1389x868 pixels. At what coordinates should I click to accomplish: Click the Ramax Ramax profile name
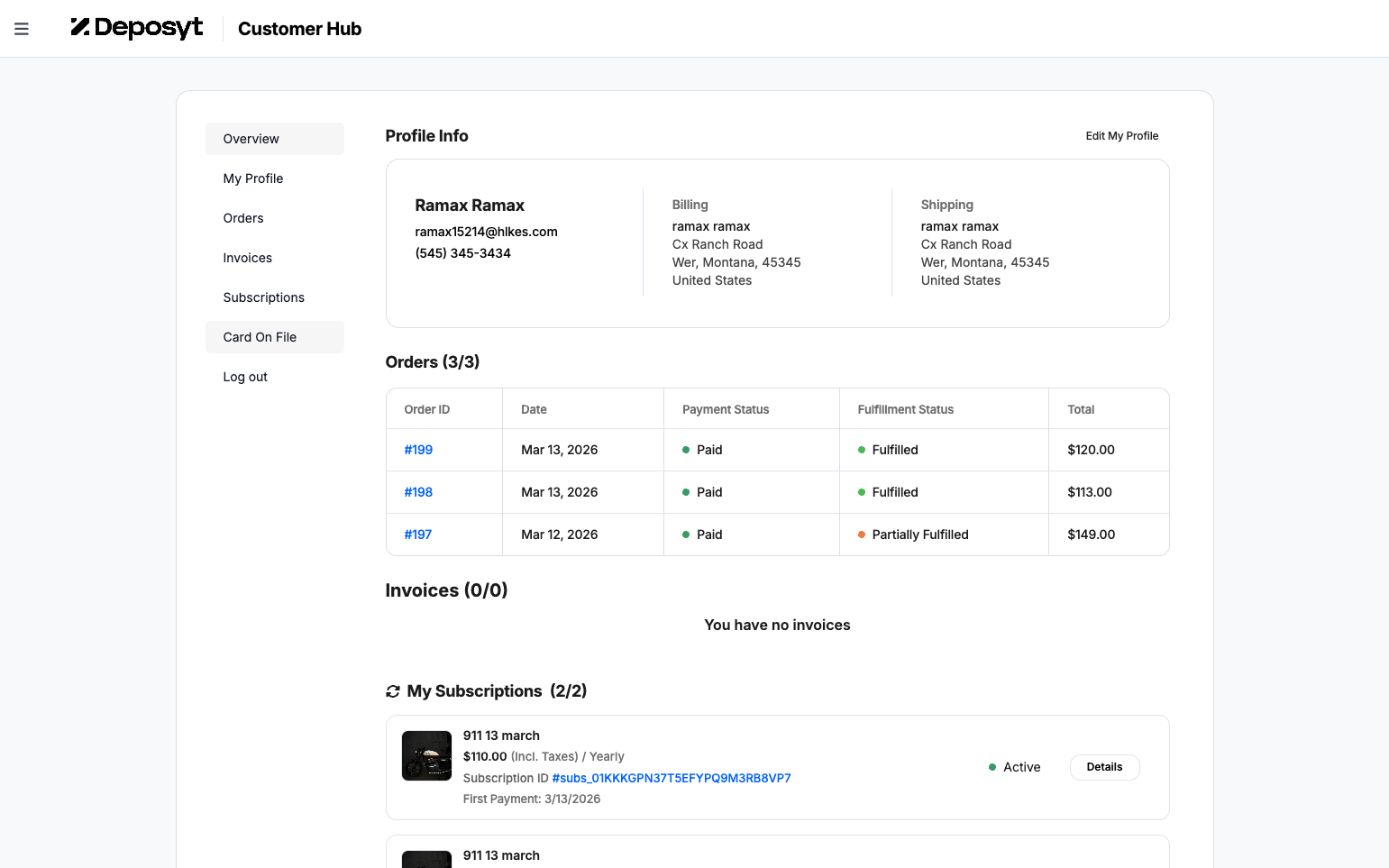point(470,206)
